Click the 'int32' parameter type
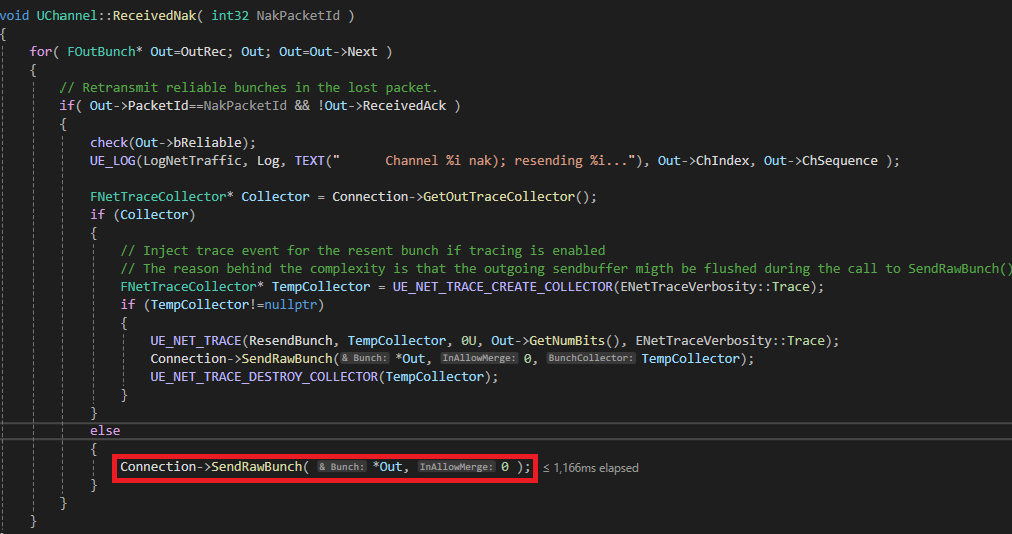The height and width of the screenshot is (534, 1012). coord(230,15)
